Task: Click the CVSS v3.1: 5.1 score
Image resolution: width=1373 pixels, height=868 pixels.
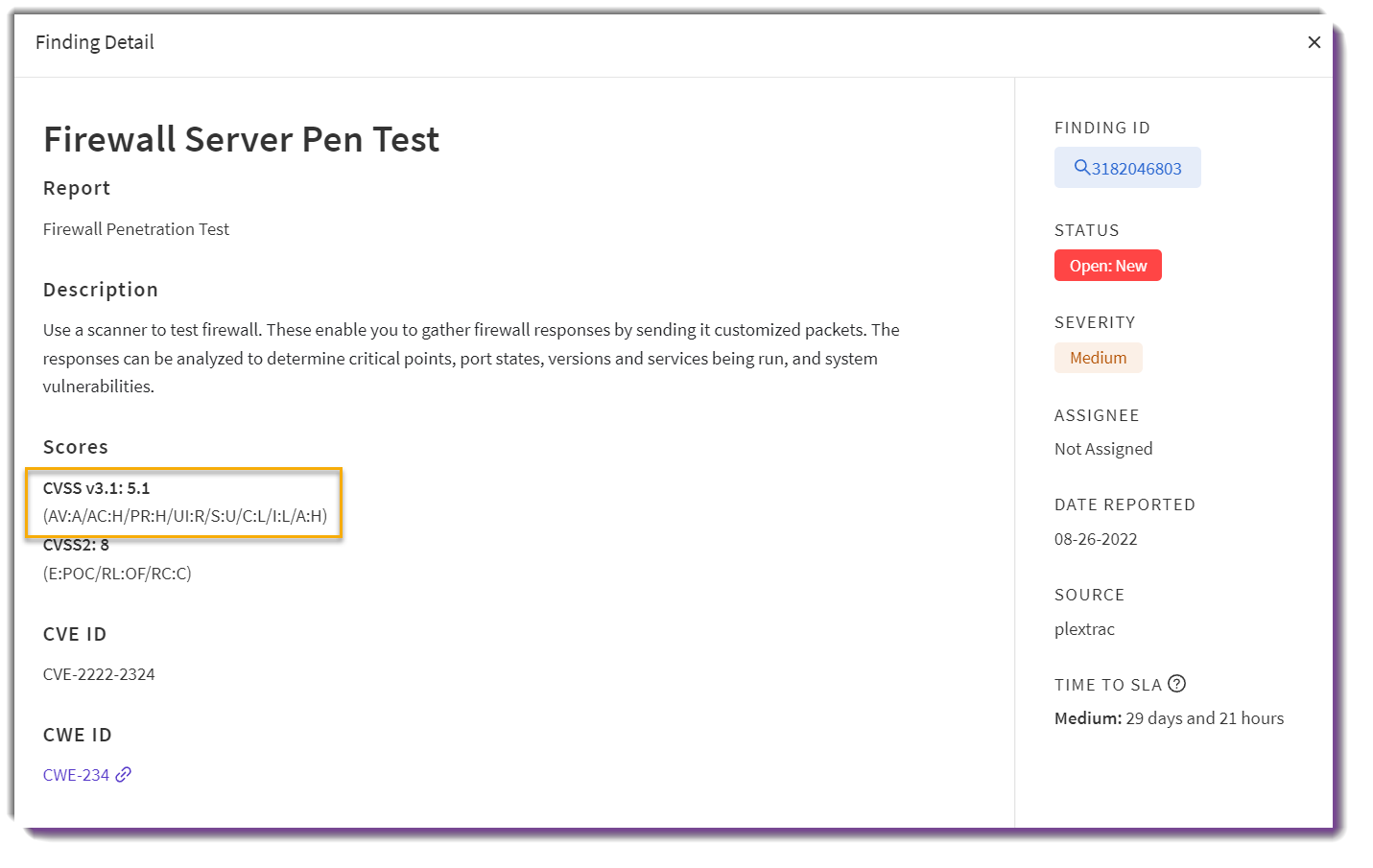Action: (x=96, y=488)
